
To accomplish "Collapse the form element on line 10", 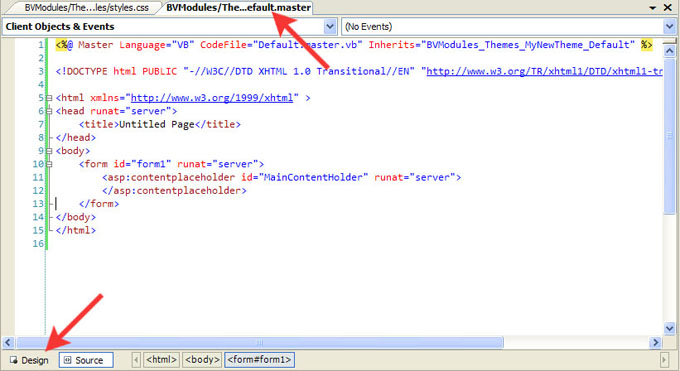I will 49,164.
